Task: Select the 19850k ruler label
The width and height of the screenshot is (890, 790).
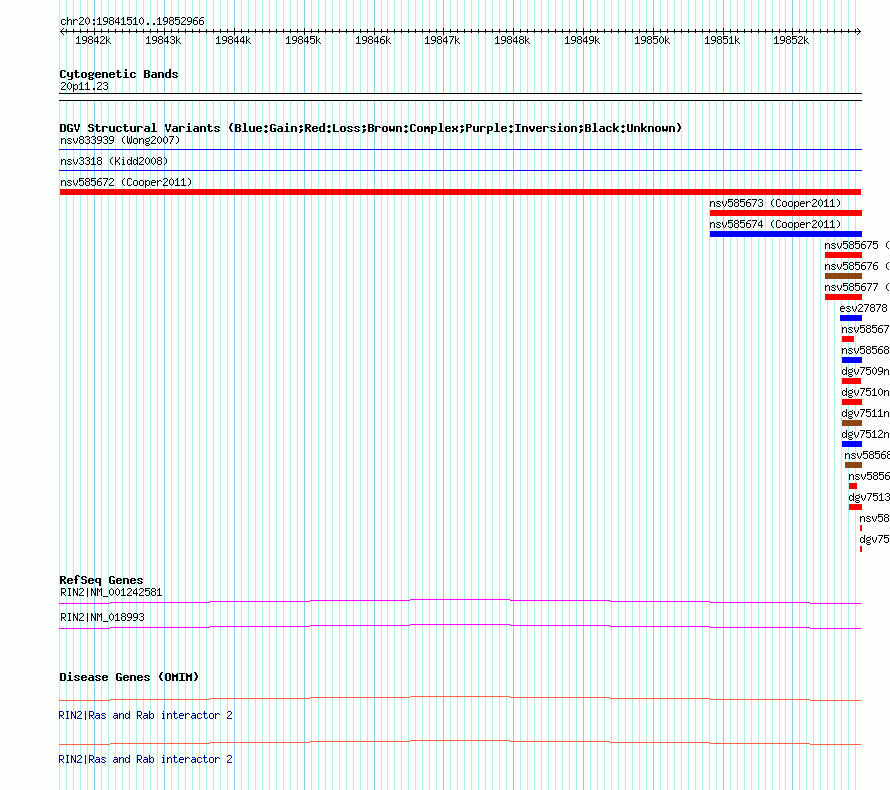Action: pos(652,40)
